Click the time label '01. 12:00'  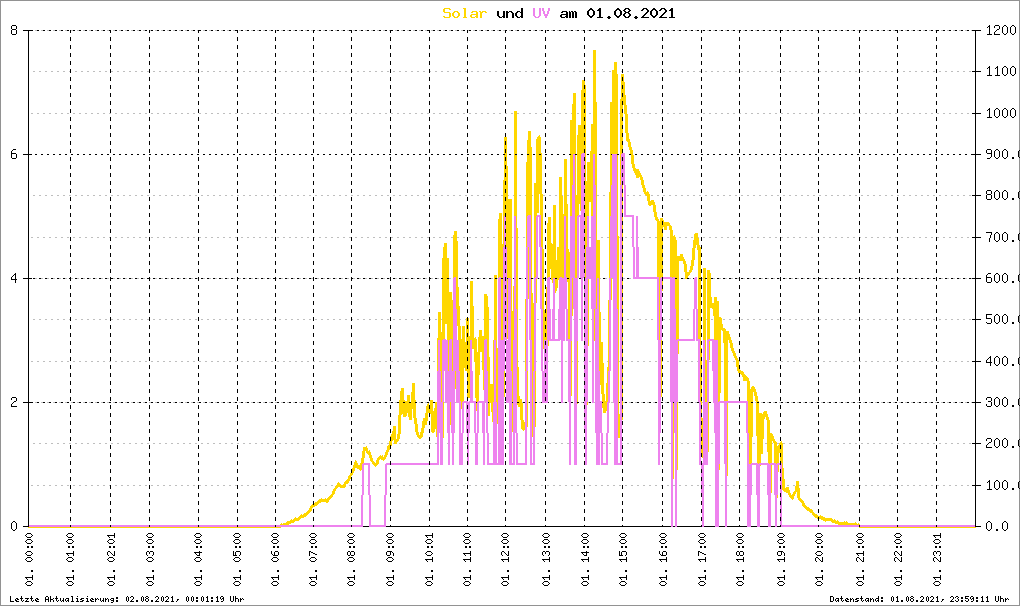tap(505, 559)
